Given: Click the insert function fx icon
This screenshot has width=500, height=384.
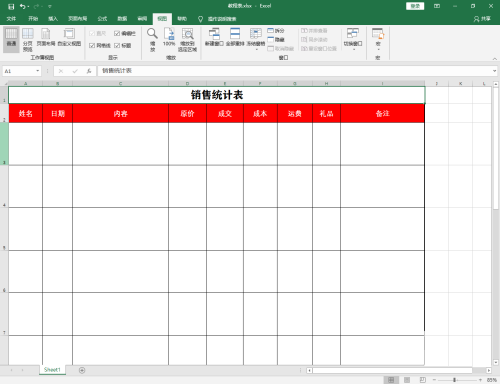Looking at the screenshot, I should (89, 71).
